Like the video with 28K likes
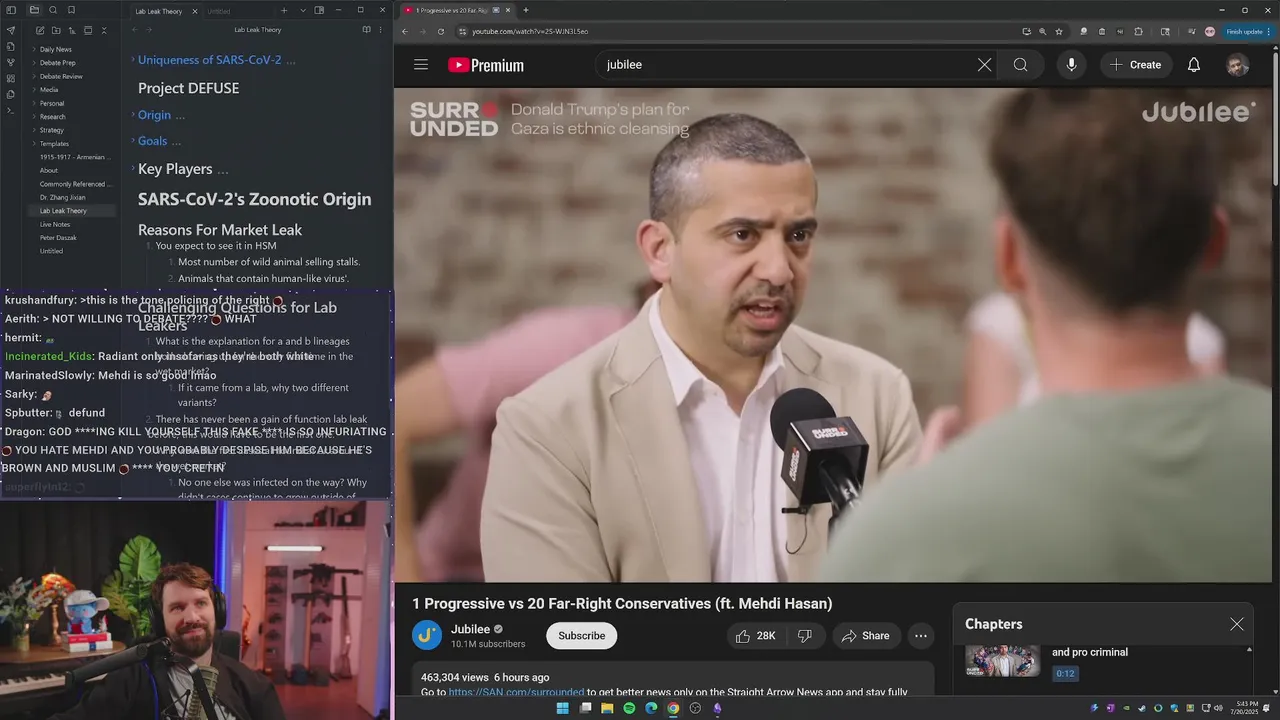The width and height of the screenshot is (1280, 720). [x=756, y=636]
